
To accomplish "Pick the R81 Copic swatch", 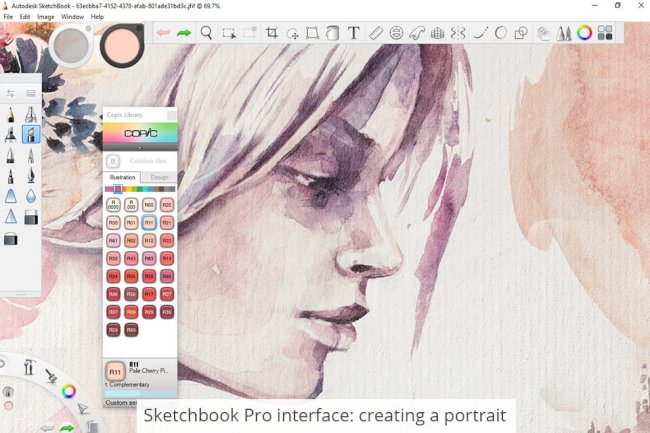I will [x=113, y=240].
